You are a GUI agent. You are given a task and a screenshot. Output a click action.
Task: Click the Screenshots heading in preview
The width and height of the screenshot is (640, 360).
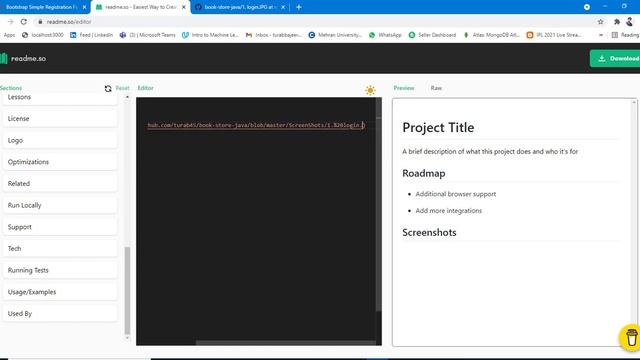(429, 232)
